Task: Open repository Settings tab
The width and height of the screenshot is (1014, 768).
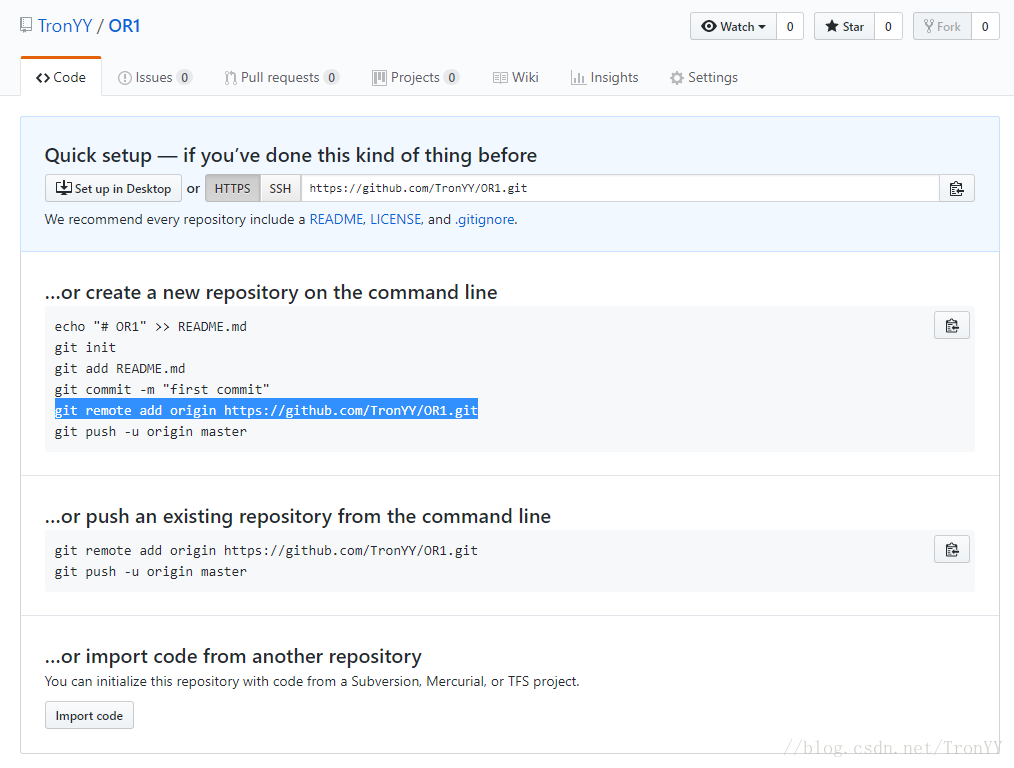Action: click(x=704, y=78)
